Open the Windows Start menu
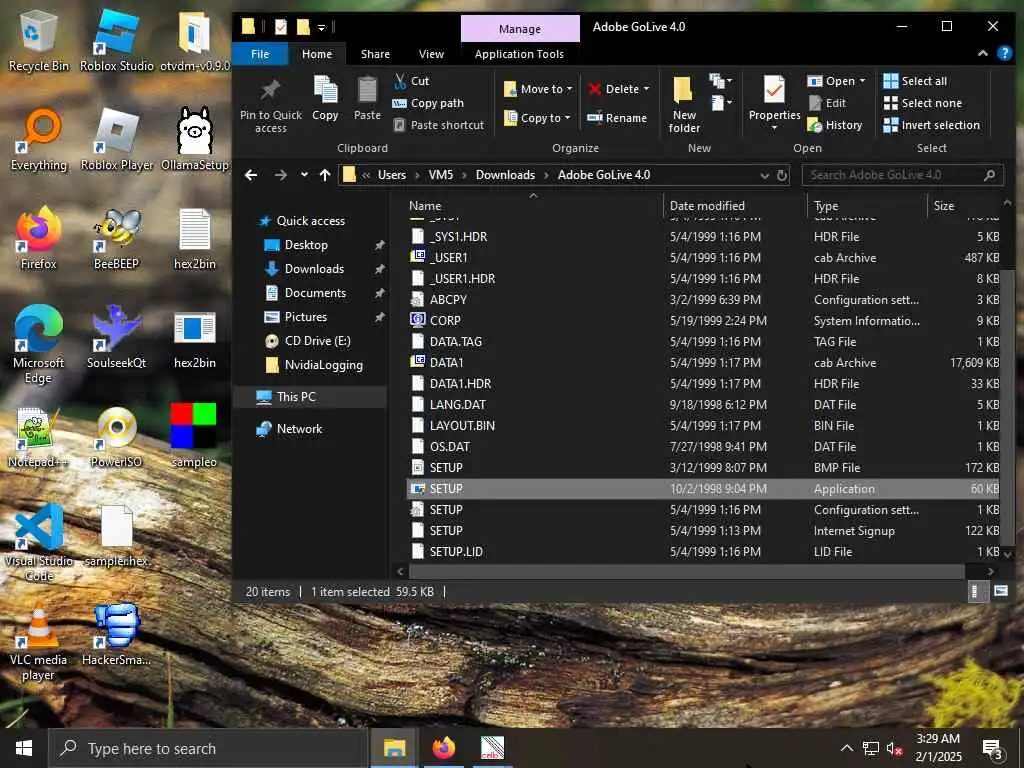 pos(24,748)
